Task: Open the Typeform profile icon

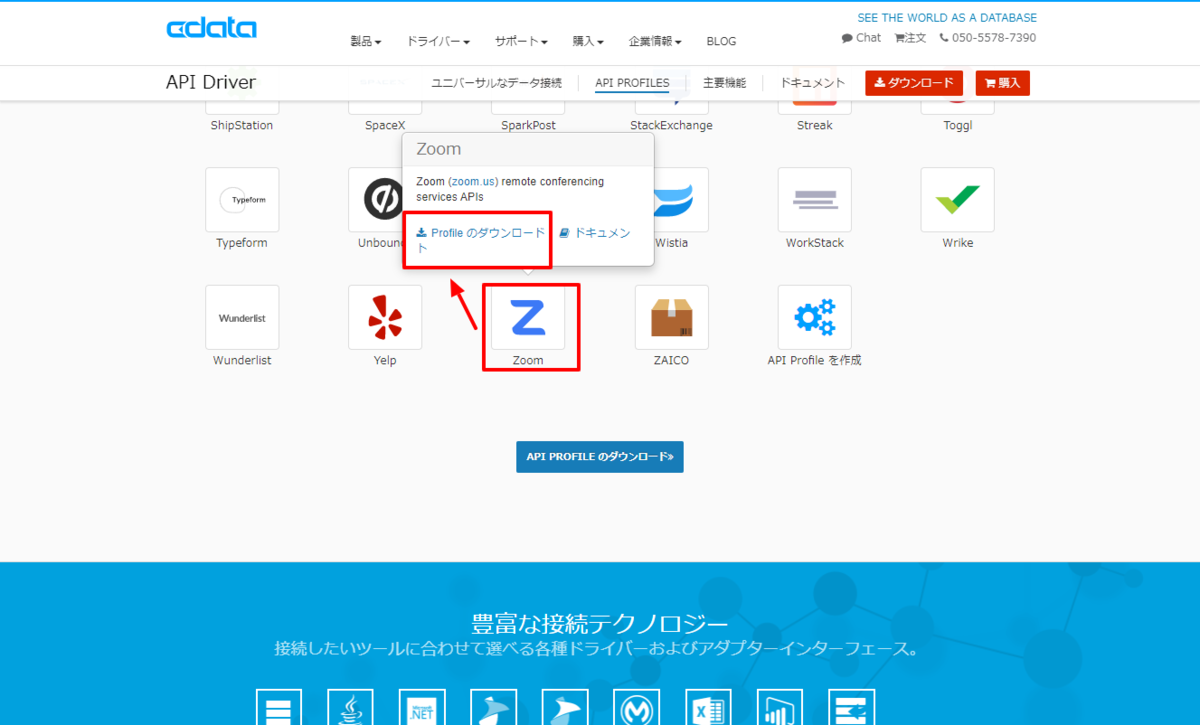Action: (x=242, y=200)
